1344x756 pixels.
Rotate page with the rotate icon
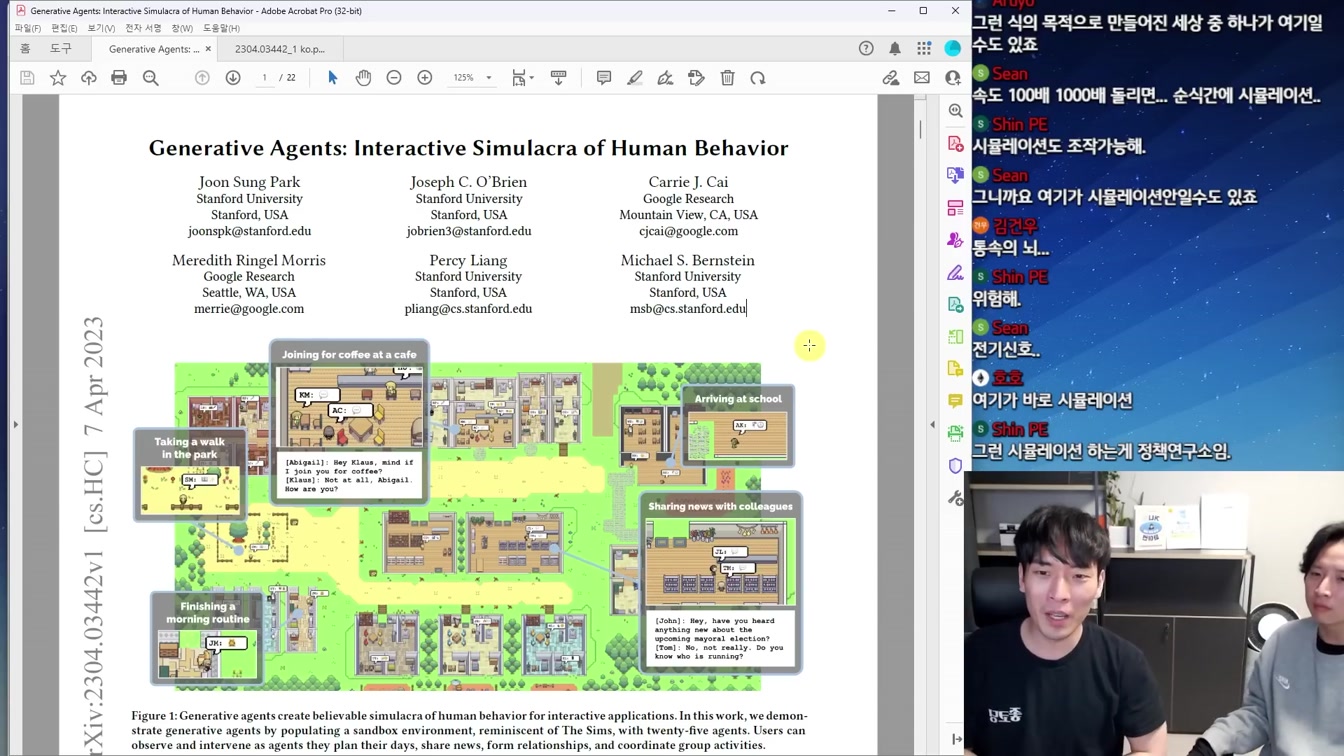758,78
